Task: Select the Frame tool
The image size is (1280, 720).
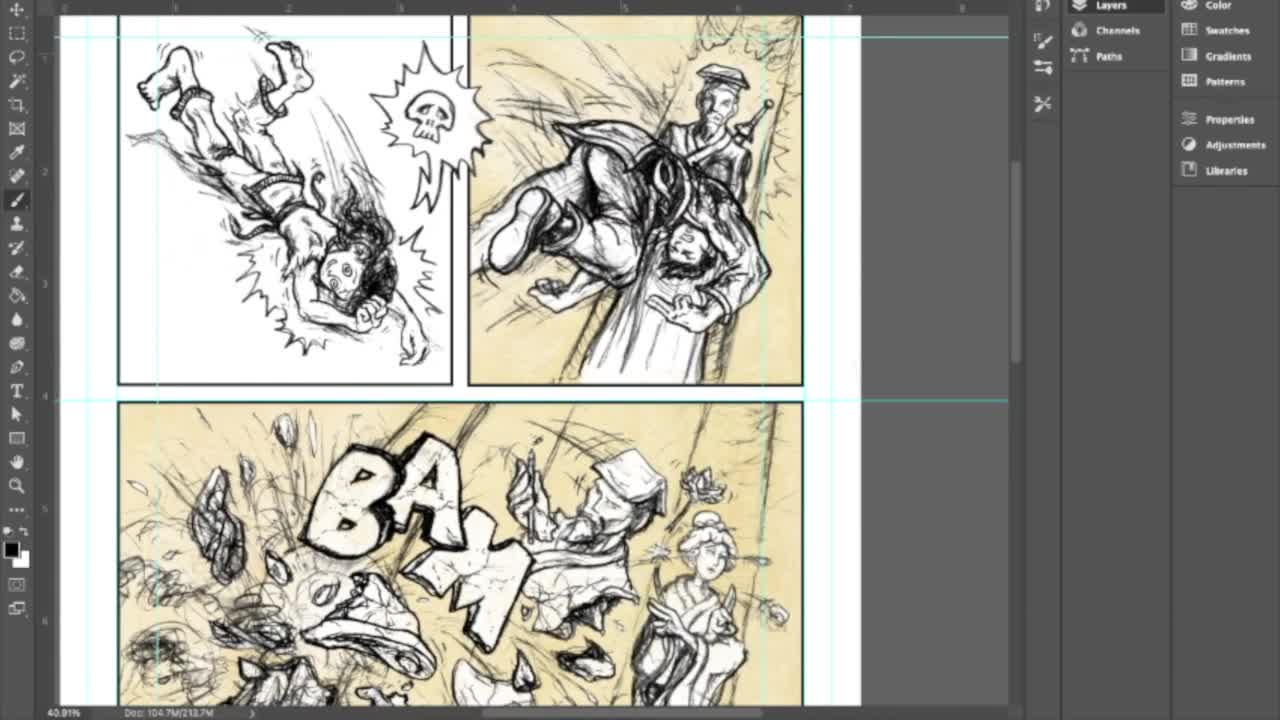Action: [17, 129]
